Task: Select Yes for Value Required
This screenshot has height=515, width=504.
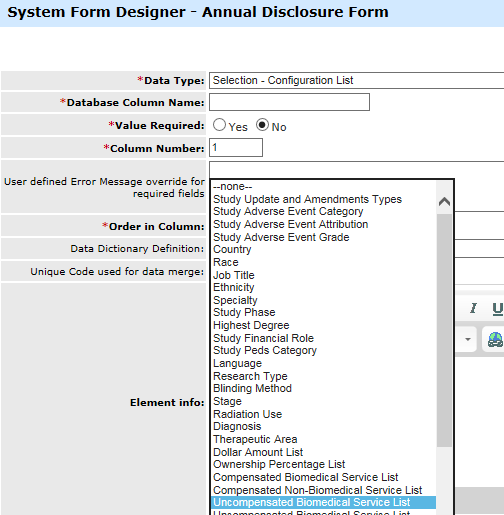Action: [219, 125]
